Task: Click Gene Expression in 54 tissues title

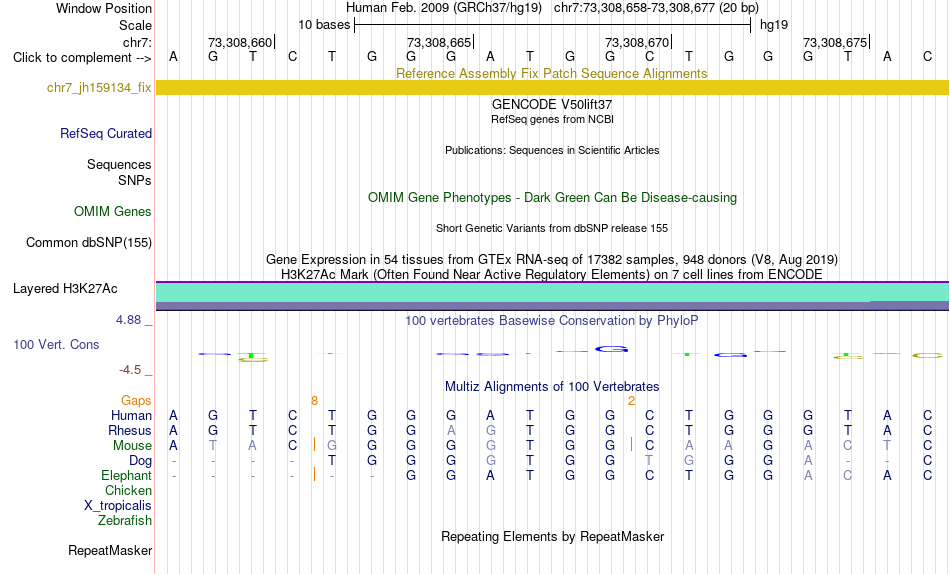Action: pos(552,259)
